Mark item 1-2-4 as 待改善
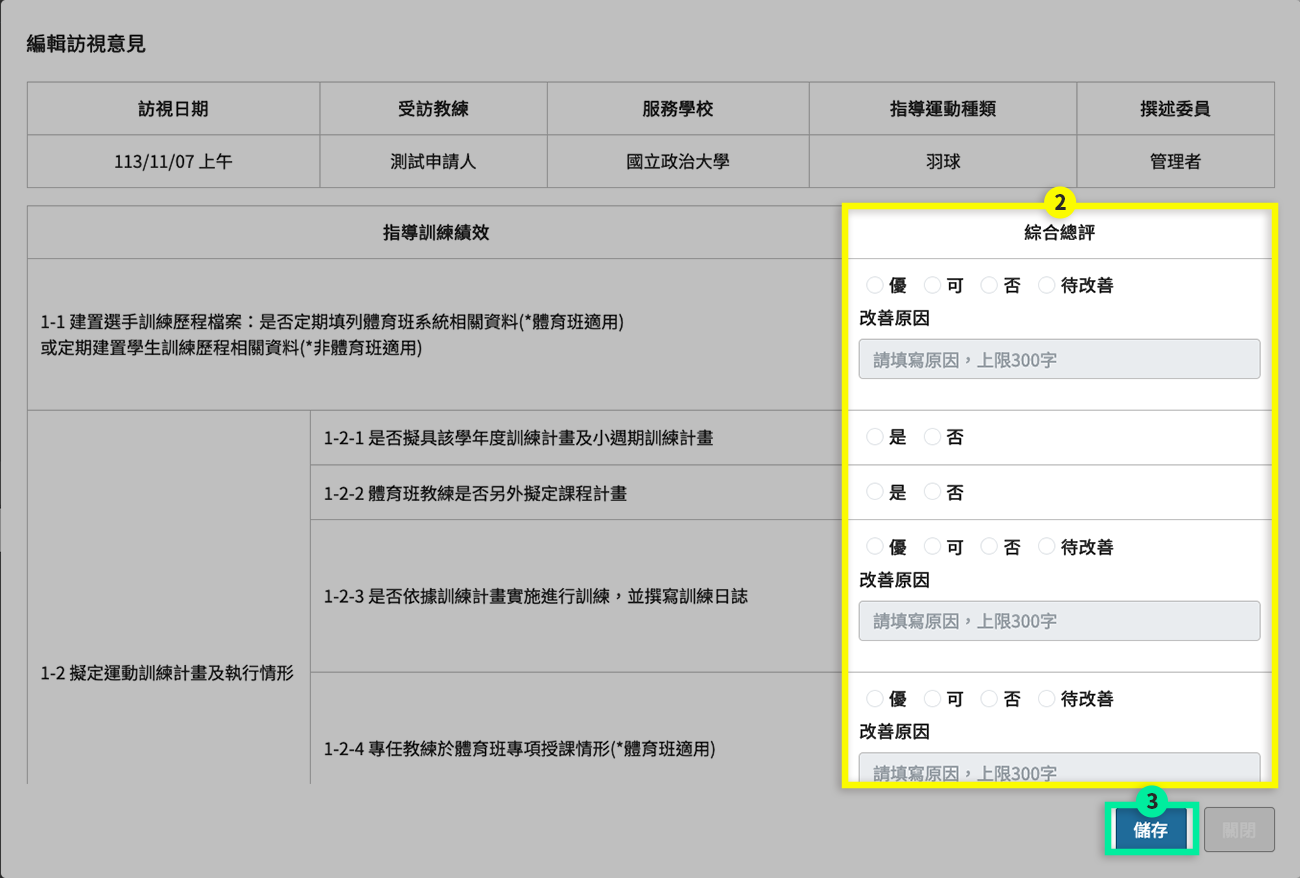Viewport: 1300px width, 878px height. (1046, 699)
